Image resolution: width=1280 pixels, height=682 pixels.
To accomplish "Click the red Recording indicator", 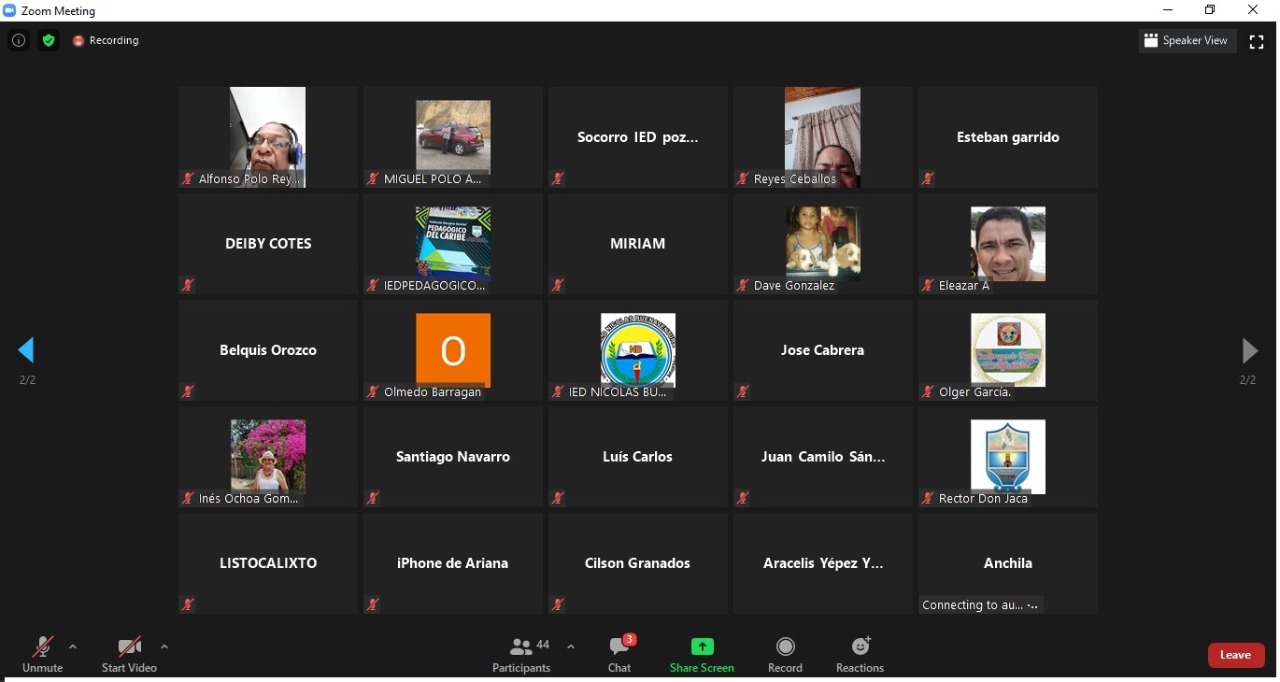I will [106, 41].
